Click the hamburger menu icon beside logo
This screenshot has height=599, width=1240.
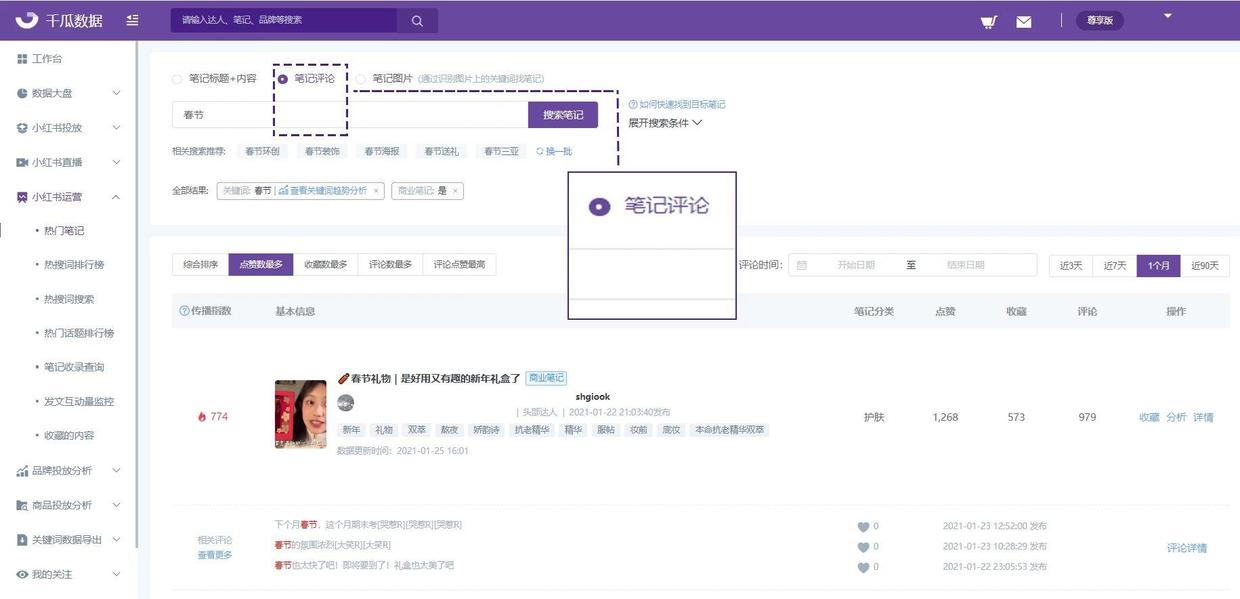(x=130, y=19)
